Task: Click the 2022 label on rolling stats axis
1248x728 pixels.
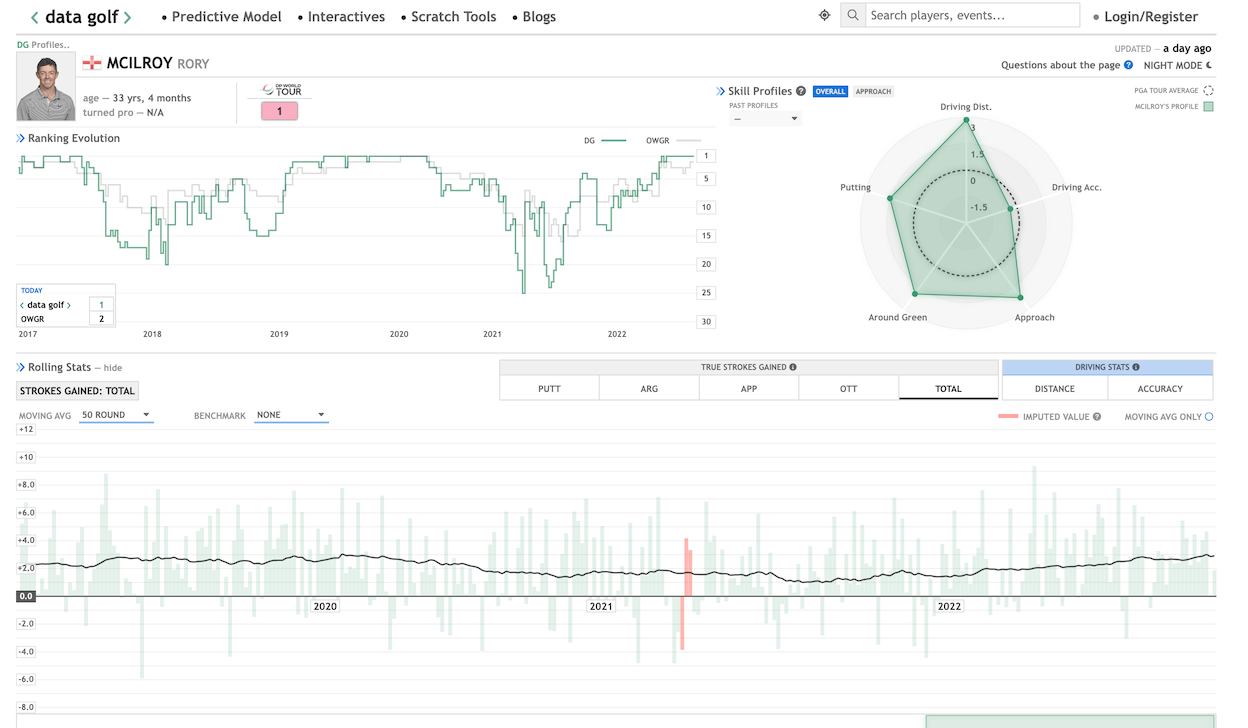Action: [949, 606]
